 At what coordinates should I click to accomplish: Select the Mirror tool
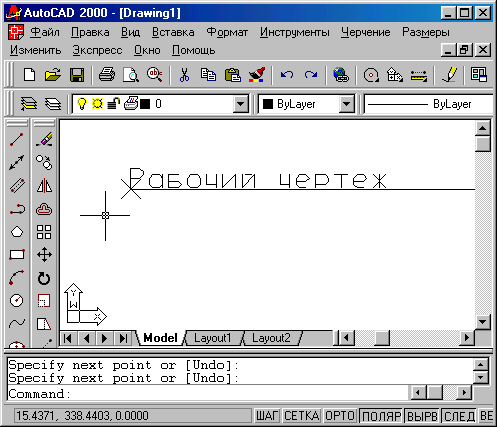(44, 186)
